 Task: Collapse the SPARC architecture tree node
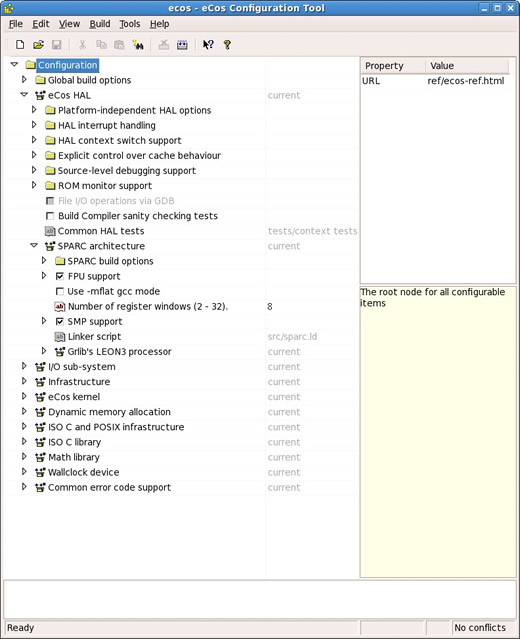(34, 245)
